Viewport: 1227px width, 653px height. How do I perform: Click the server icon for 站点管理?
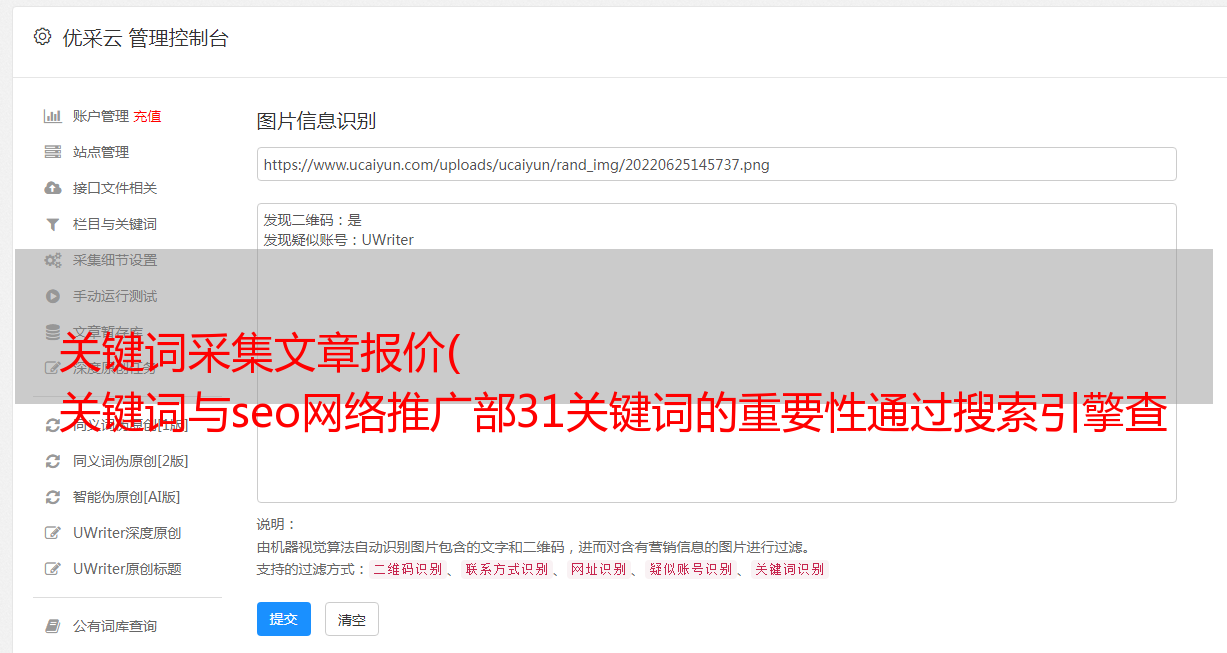point(53,152)
